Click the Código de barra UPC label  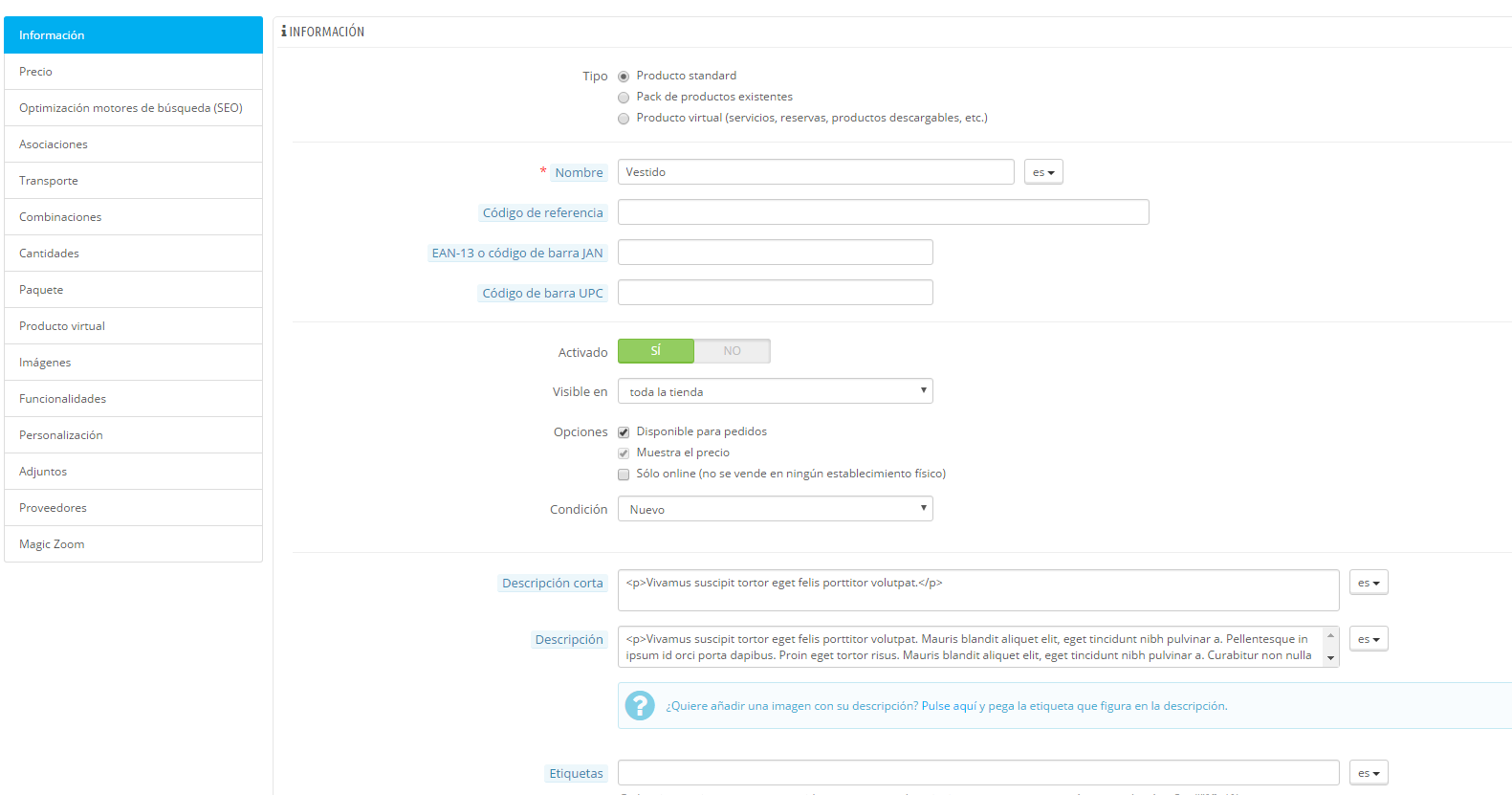pyautogui.click(x=542, y=293)
